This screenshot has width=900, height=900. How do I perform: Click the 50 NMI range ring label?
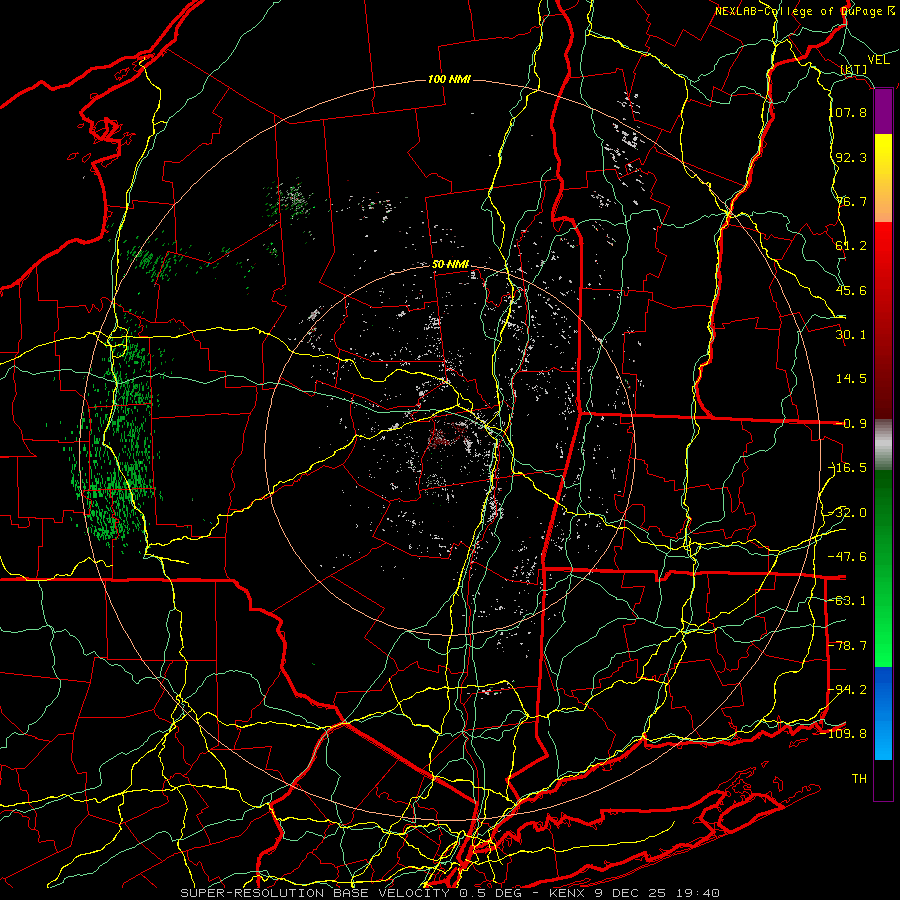[451, 264]
